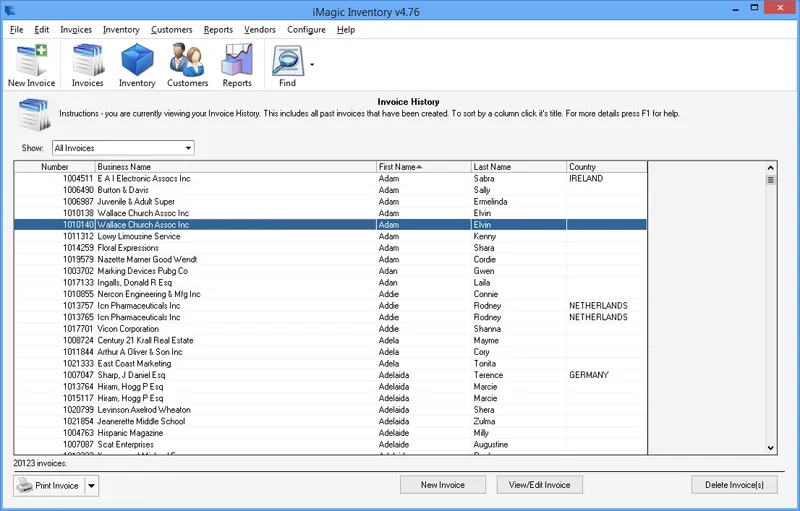Open the Configure menu

pyautogui.click(x=306, y=30)
